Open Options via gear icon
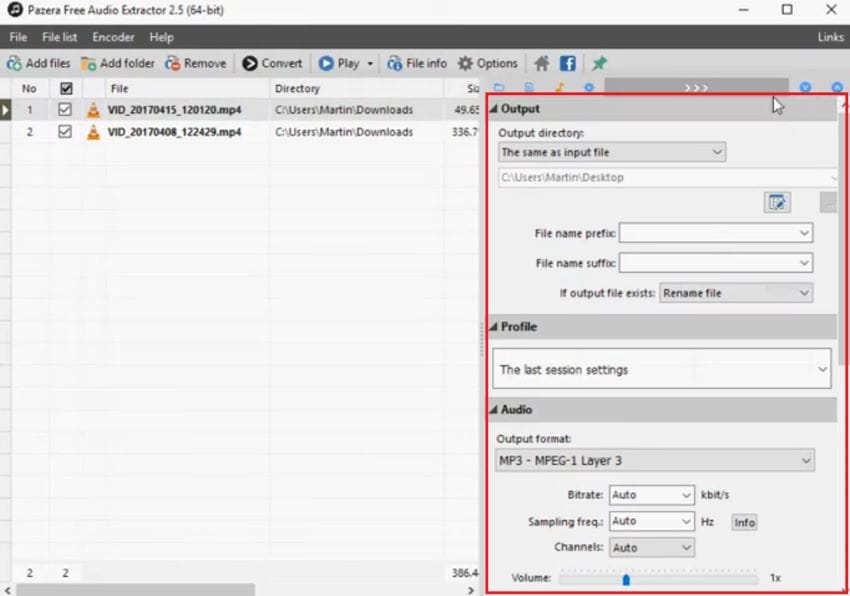Image resolution: width=850 pixels, height=596 pixels. pyautogui.click(x=465, y=63)
